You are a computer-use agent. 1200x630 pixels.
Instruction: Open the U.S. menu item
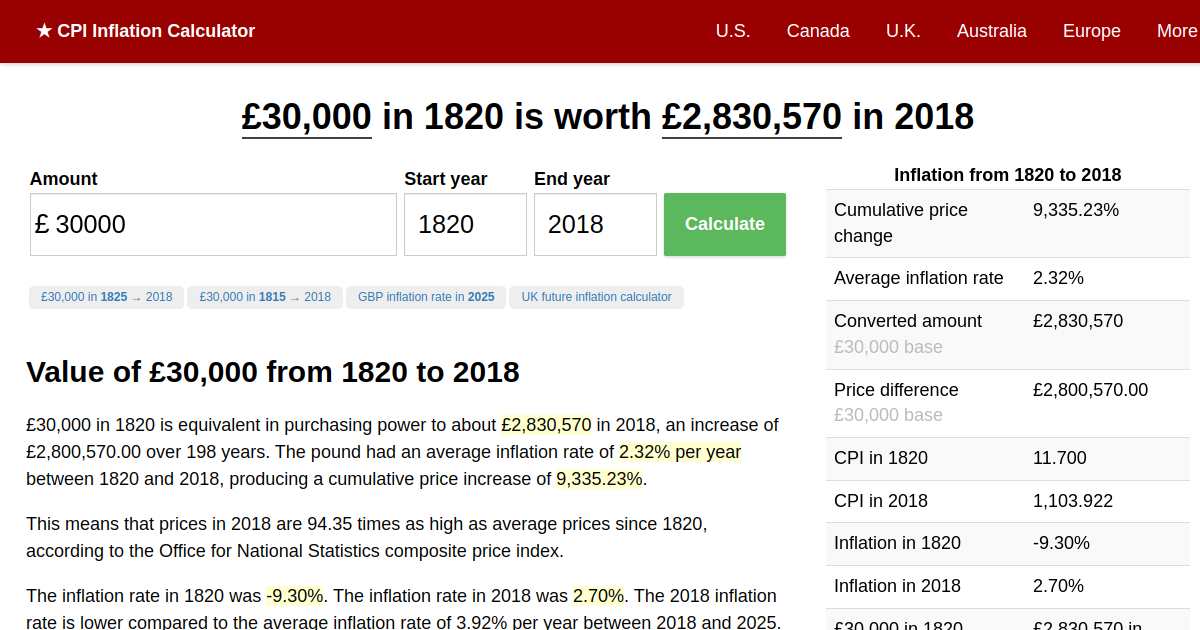pos(732,31)
